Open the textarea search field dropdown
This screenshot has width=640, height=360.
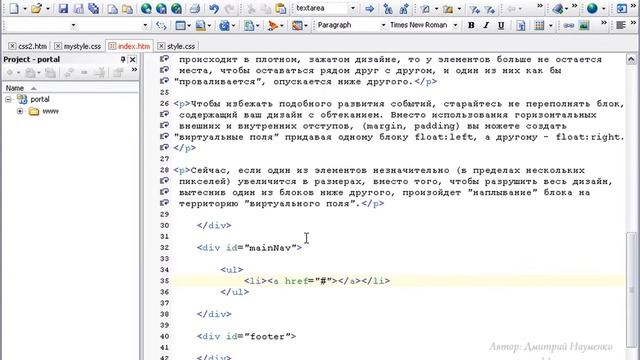(x=353, y=8)
